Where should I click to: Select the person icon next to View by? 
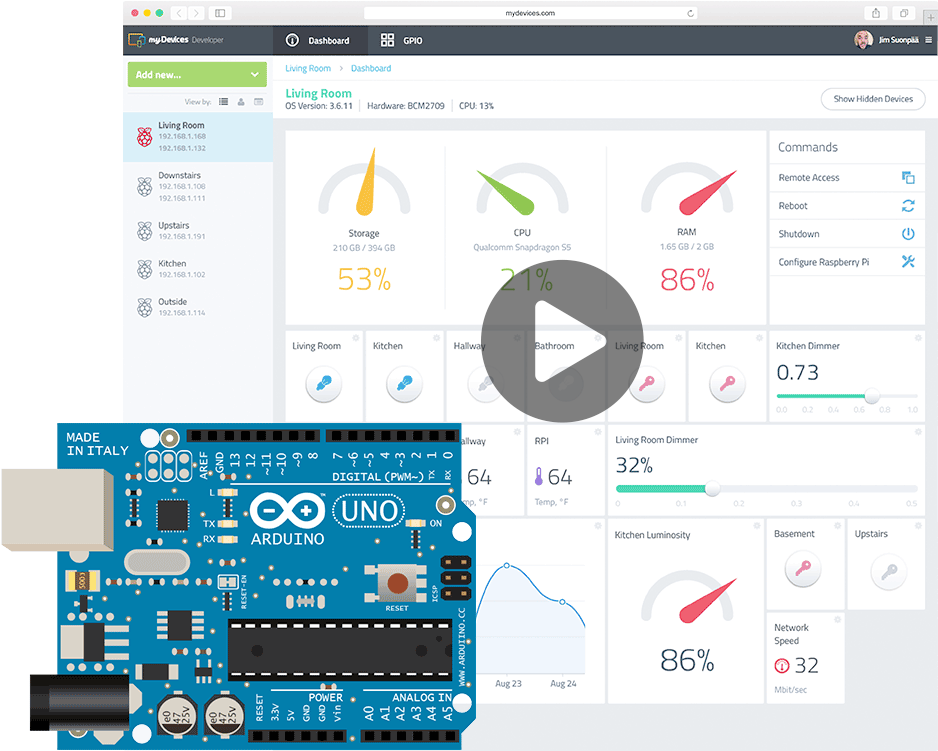(241, 102)
